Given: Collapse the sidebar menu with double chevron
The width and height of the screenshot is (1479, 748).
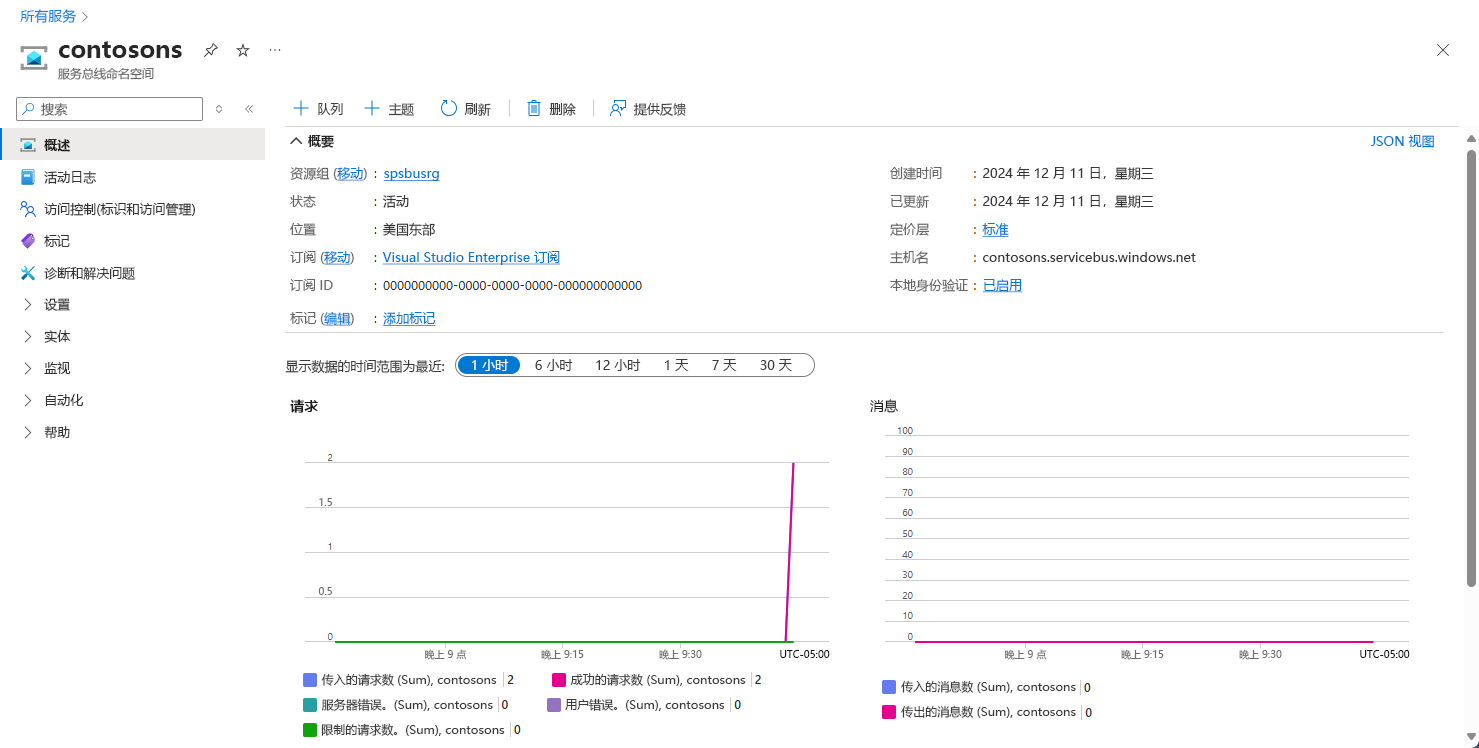Looking at the screenshot, I should pyautogui.click(x=249, y=109).
